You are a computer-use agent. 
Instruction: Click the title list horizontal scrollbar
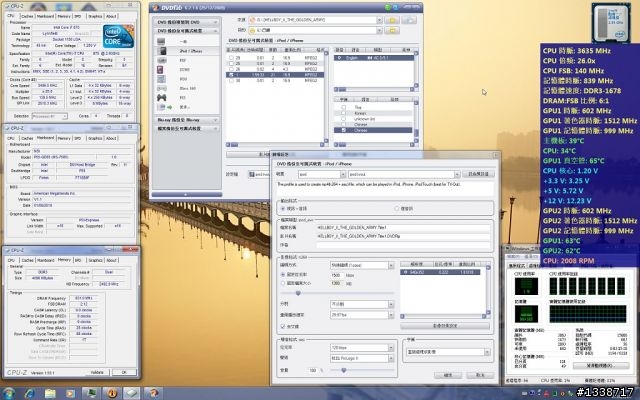276,144
